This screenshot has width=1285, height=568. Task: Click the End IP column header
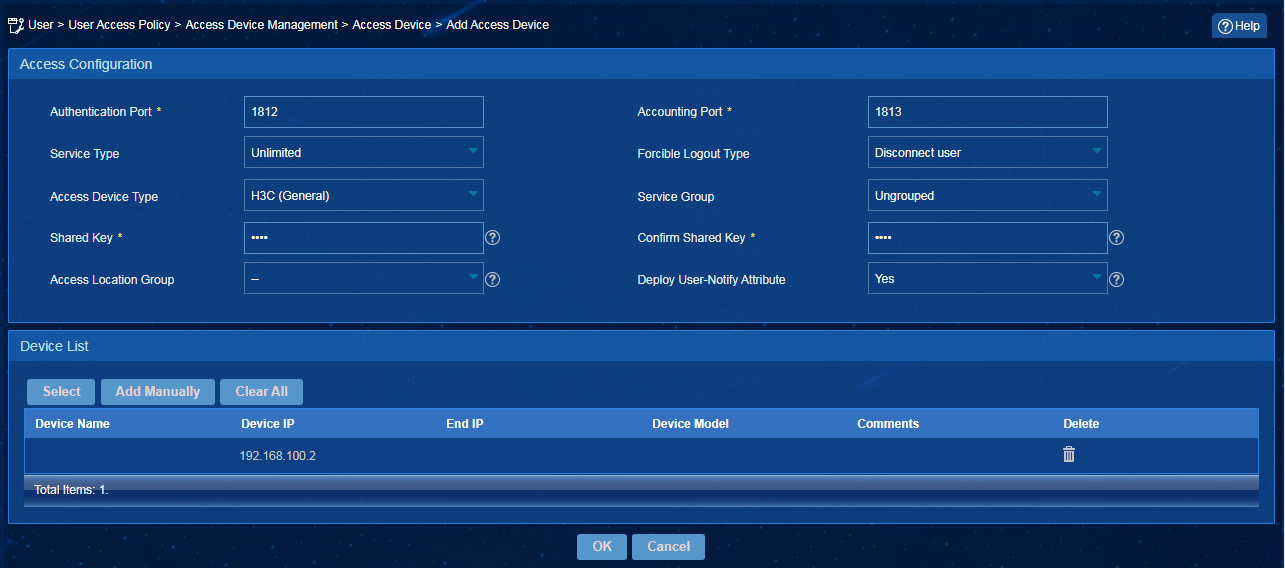[465, 424]
